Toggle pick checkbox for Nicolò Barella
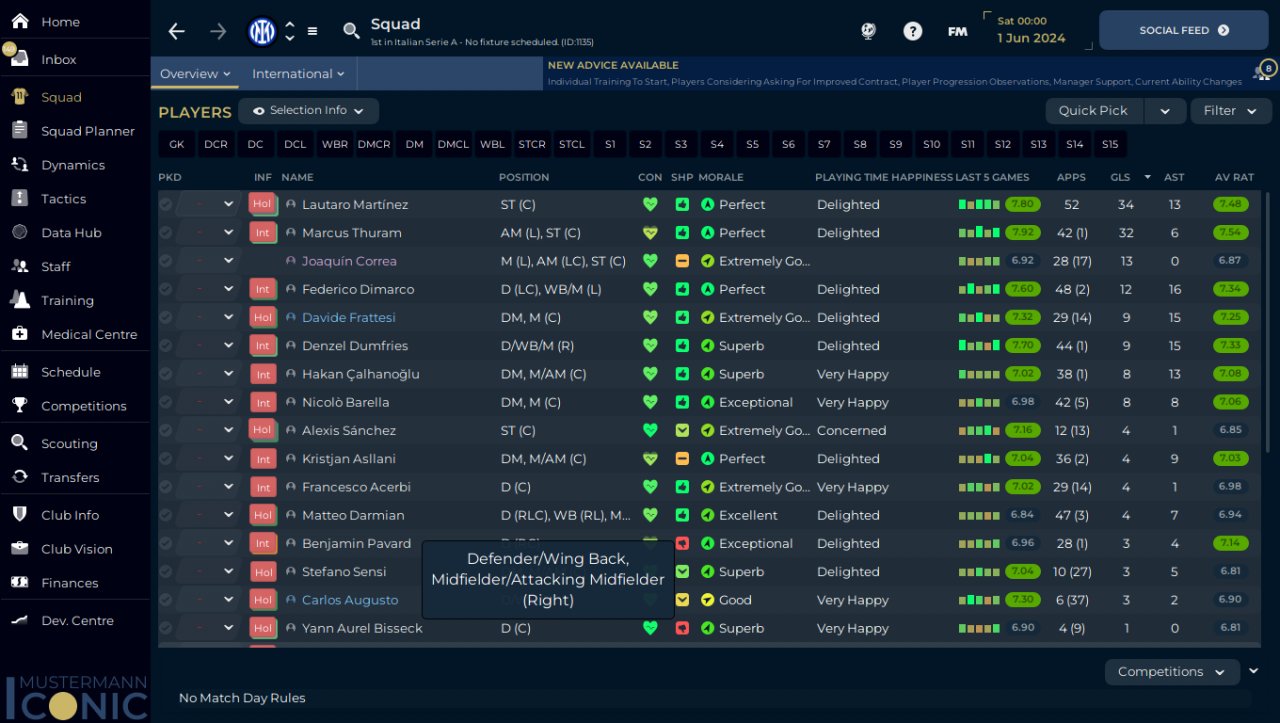Image resolution: width=1280 pixels, height=723 pixels. (x=165, y=403)
